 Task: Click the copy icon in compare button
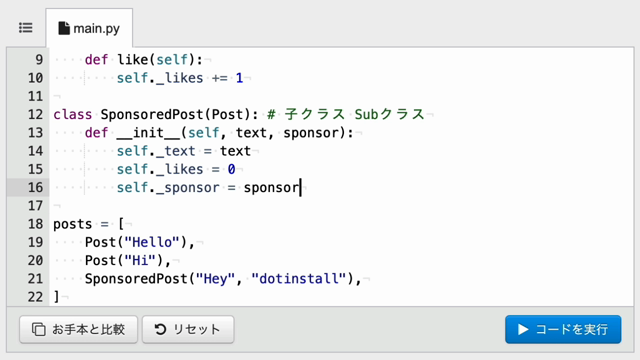pyautogui.click(x=39, y=329)
